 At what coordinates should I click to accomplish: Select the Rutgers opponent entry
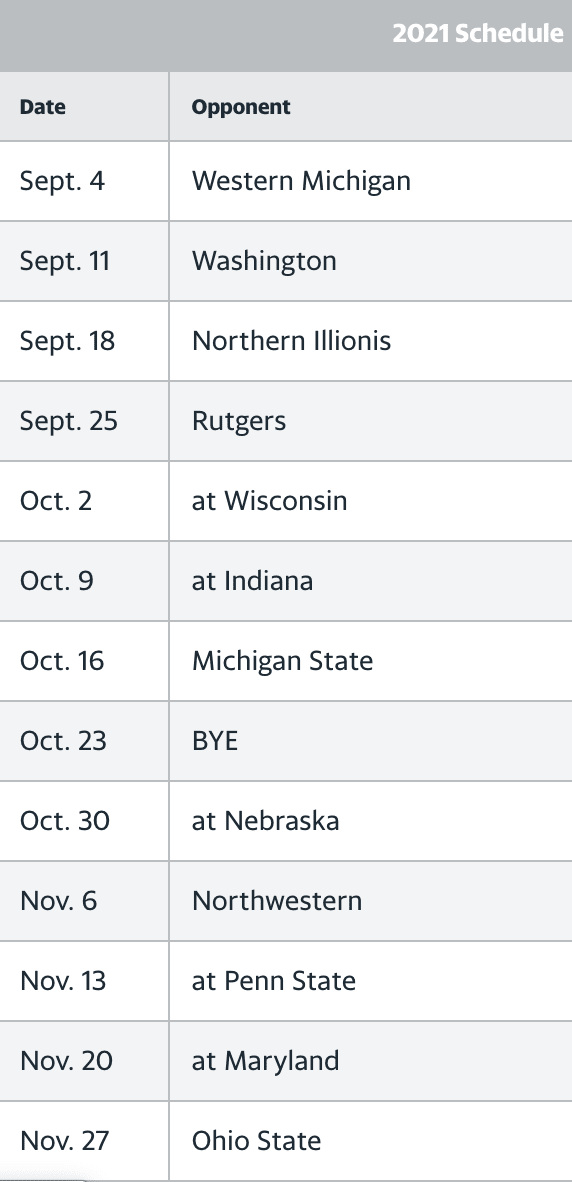pyautogui.click(x=239, y=421)
